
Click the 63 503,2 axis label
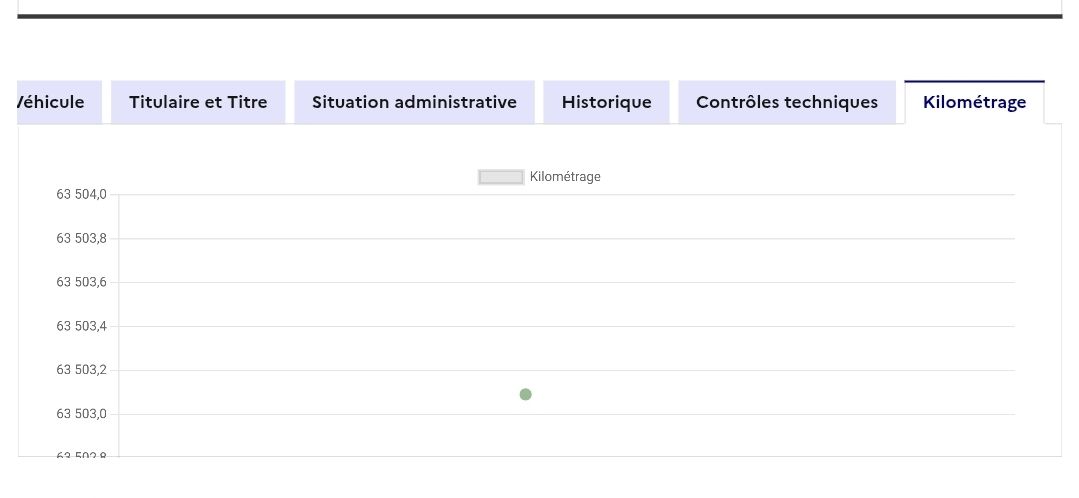click(82, 370)
